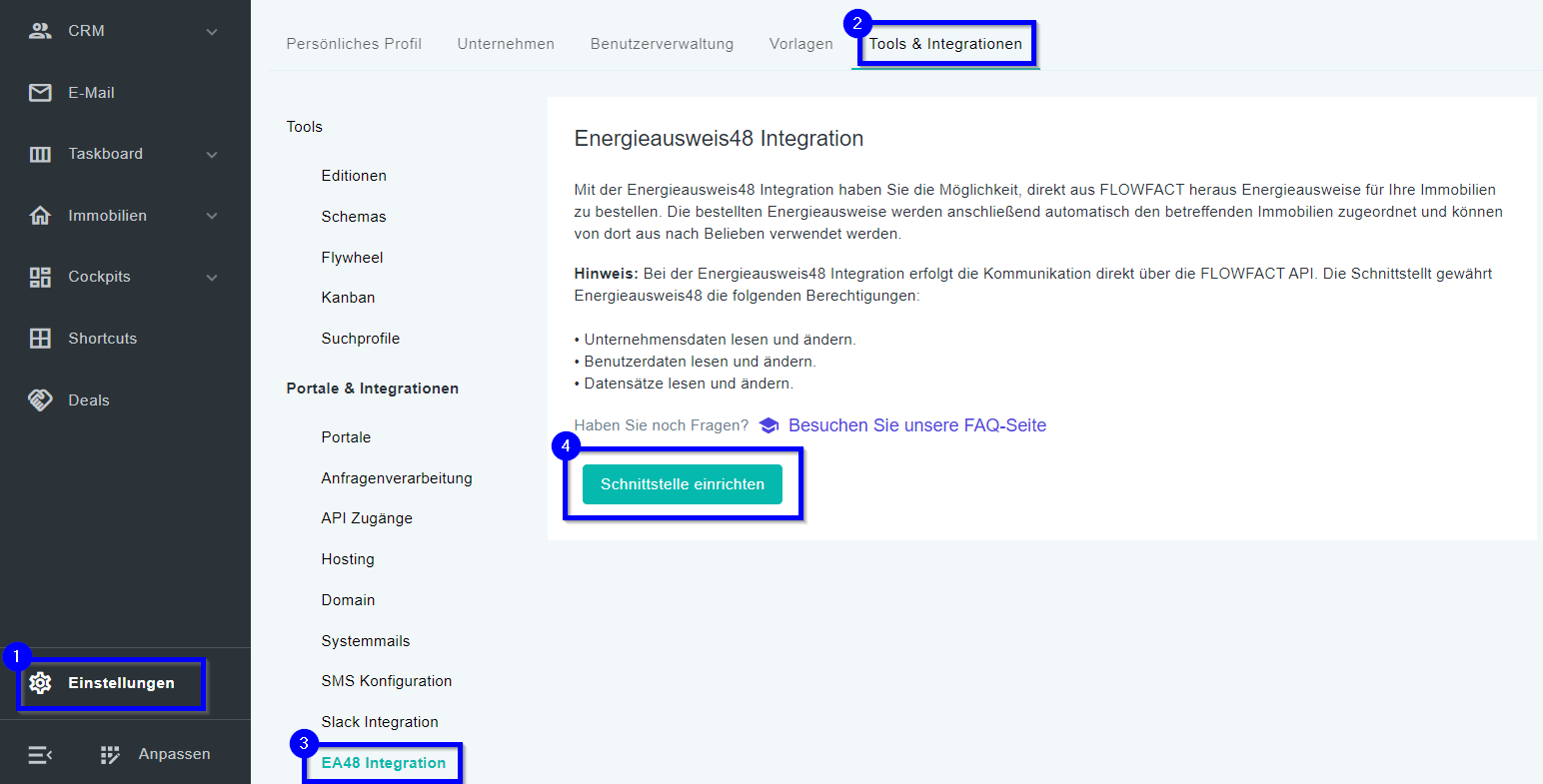Click the Benutzerdaten lesen und ändern bullet

(696, 362)
